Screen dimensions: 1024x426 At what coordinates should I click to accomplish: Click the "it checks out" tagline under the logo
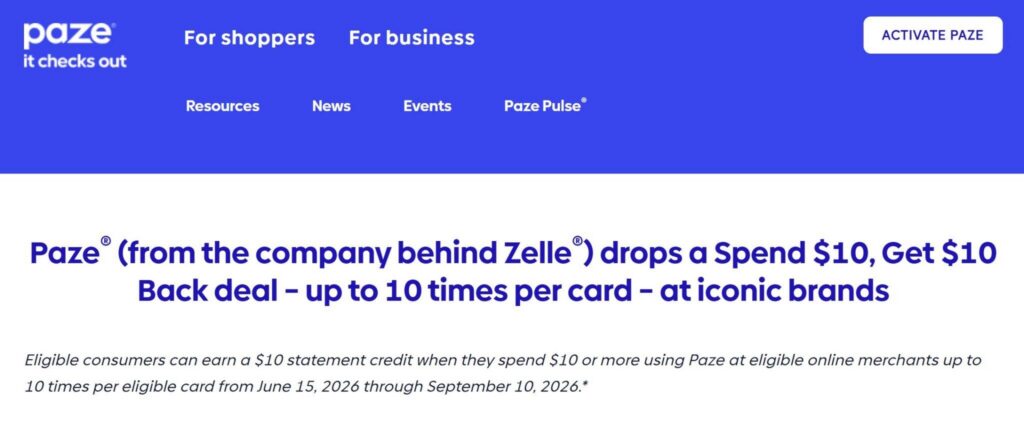74,62
